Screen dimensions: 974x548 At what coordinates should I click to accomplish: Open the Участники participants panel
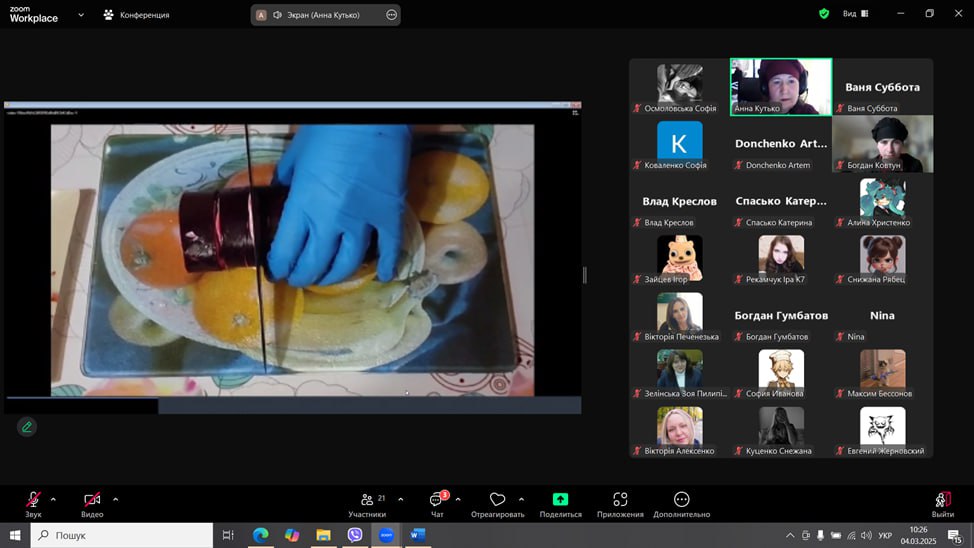[x=367, y=502]
